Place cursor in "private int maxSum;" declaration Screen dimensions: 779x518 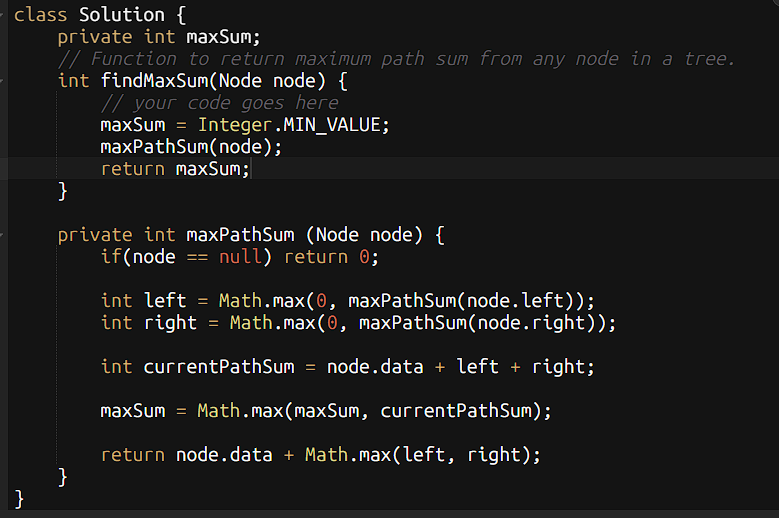tap(158, 37)
